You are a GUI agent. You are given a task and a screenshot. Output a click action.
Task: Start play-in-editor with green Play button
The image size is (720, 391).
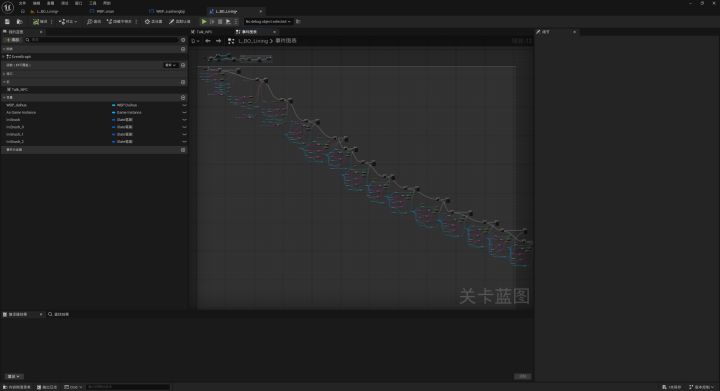[x=204, y=22]
